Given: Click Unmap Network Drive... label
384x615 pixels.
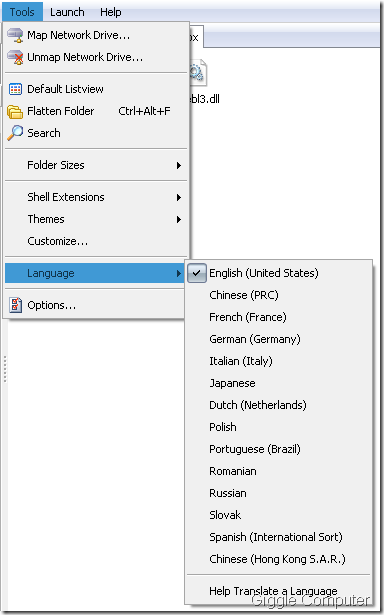Looking at the screenshot, I should (x=85, y=57).
